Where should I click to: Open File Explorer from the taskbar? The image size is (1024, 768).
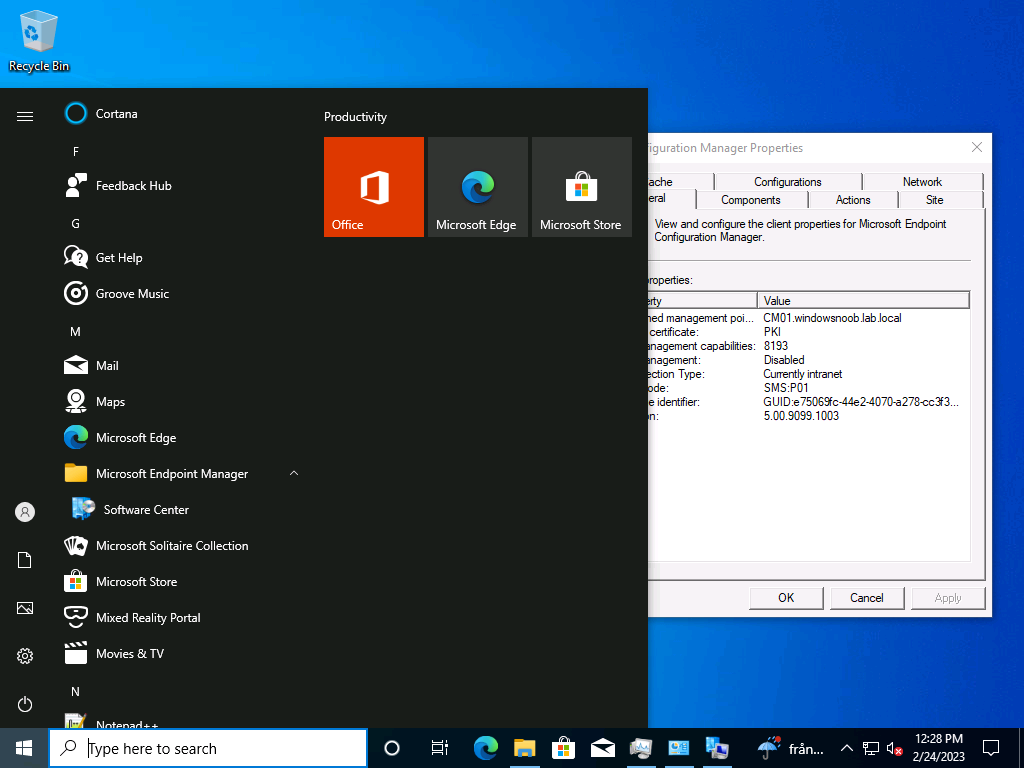[524, 748]
